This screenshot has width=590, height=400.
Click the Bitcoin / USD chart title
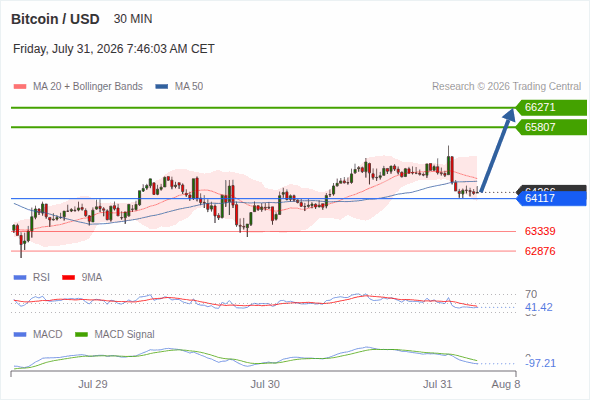pos(55,19)
